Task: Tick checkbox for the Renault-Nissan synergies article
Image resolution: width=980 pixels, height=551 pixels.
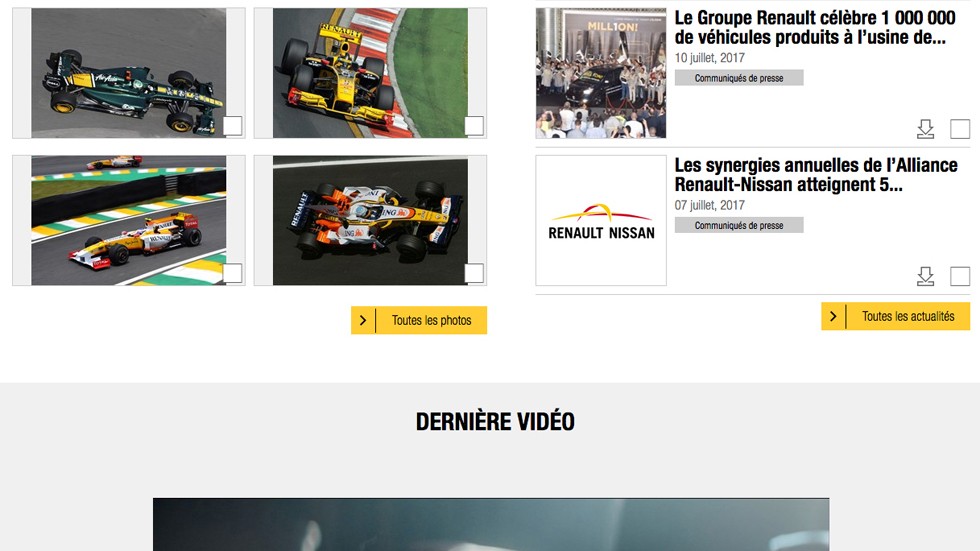Action: [960, 276]
